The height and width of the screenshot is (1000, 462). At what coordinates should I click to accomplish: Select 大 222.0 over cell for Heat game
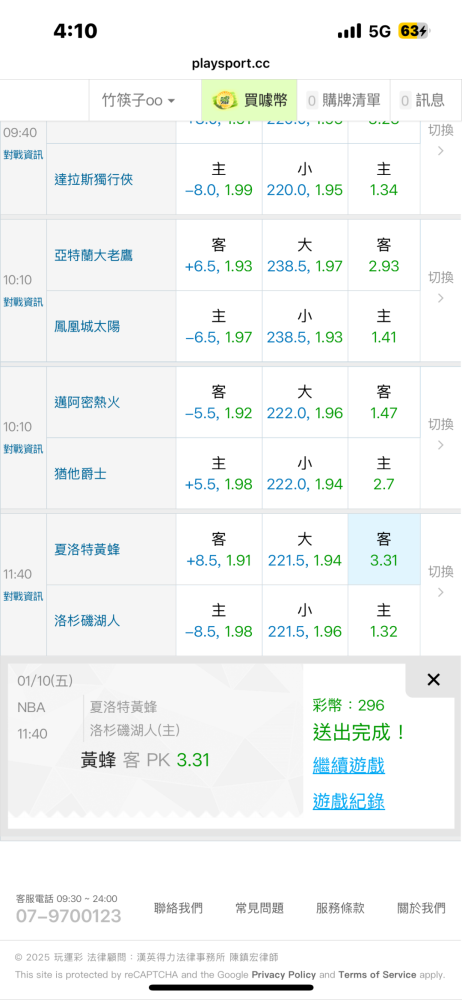pyautogui.click(x=305, y=403)
